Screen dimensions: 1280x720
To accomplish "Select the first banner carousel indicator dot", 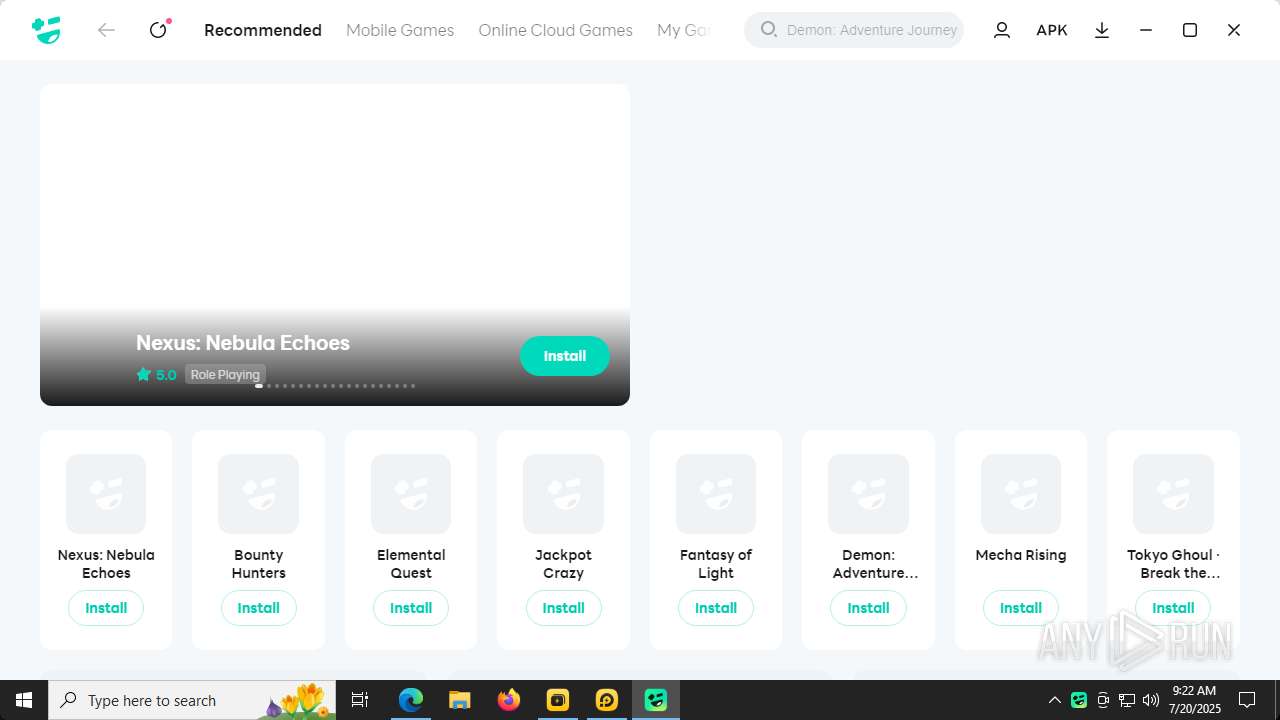I will [x=259, y=386].
